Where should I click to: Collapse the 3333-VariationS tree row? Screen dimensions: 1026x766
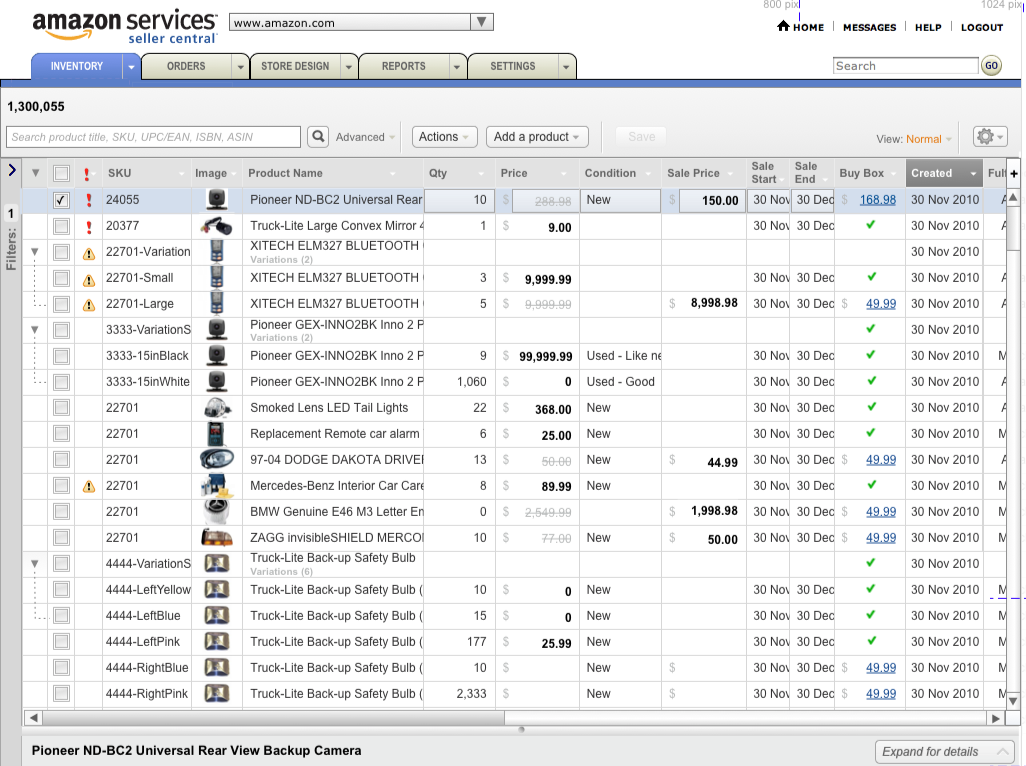[35, 330]
